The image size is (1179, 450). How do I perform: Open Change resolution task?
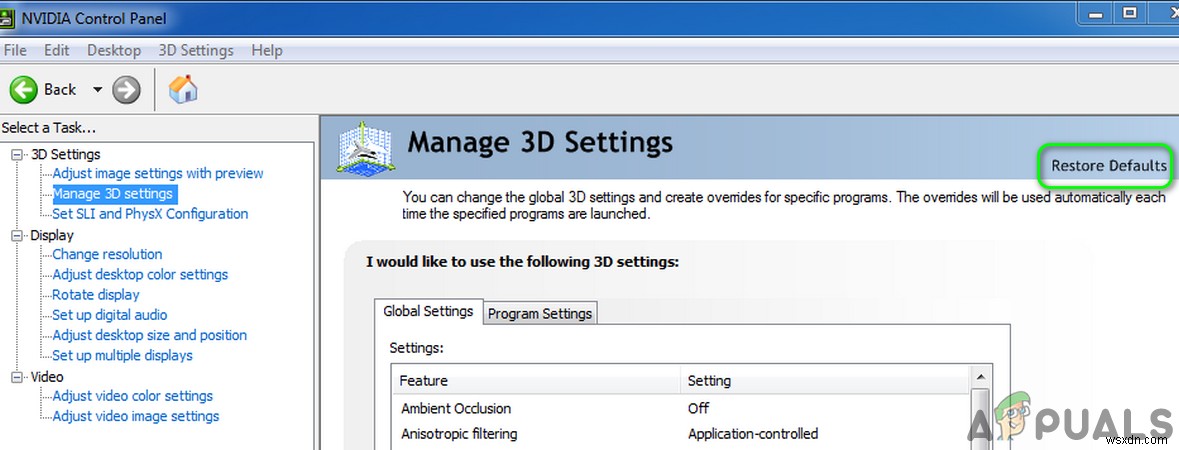click(x=108, y=254)
